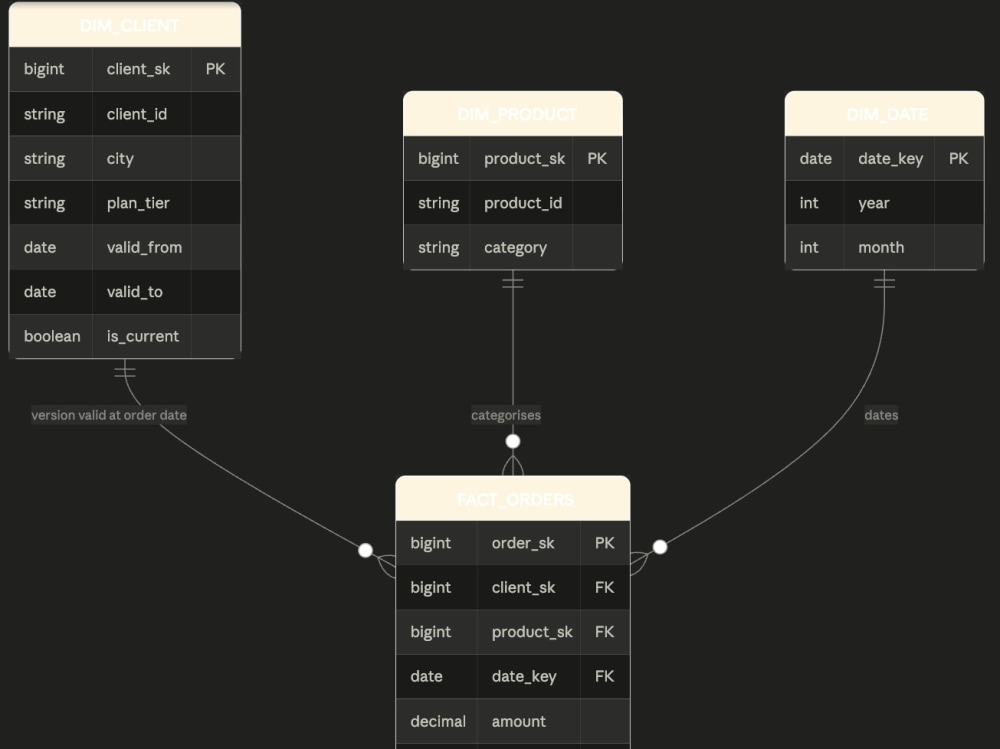Click FK marker in FACT_ORDERS date_key row
The image size is (1000, 749).
[x=605, y=676]
